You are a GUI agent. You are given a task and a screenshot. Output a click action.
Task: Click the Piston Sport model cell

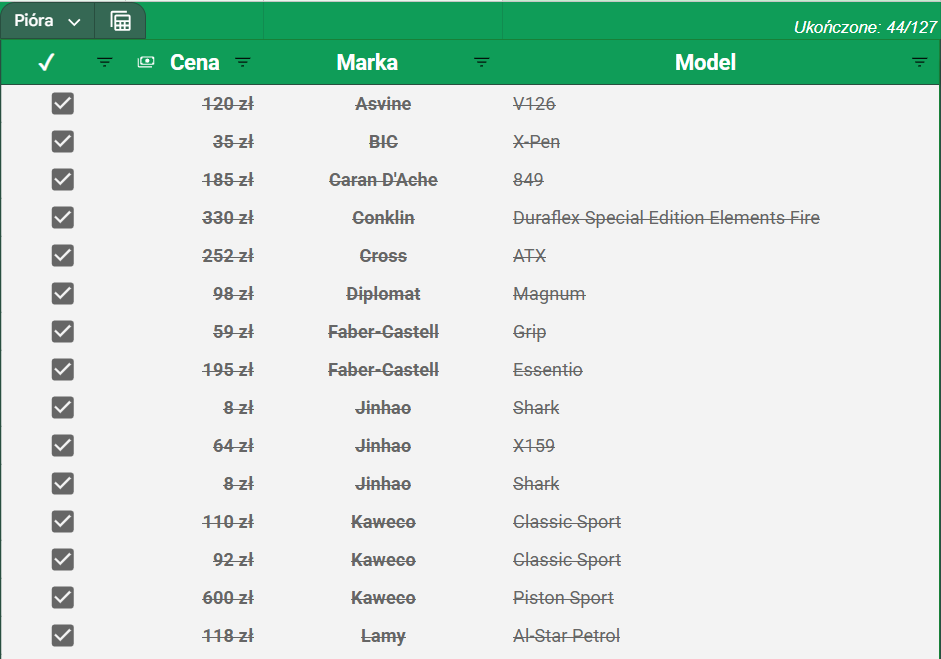point(563,598)
